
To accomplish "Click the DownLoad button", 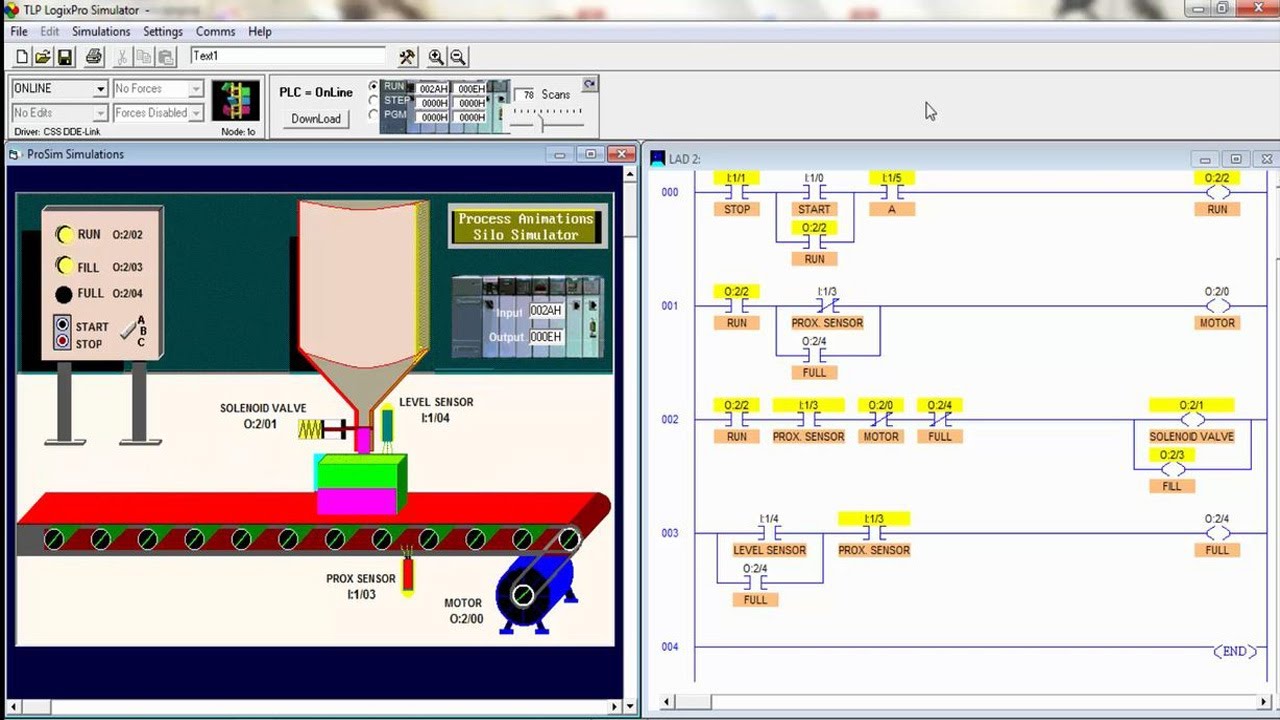I will (x=316, y=118).
